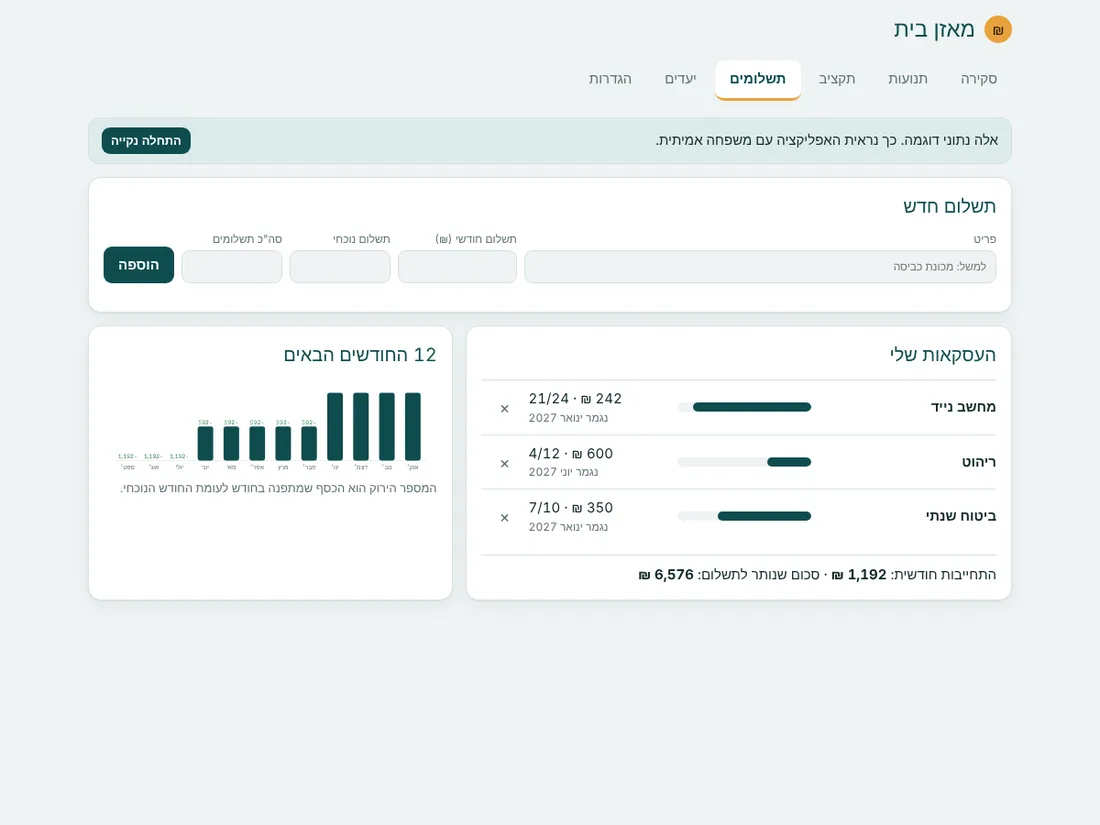Click the ריהוט progress bar
The image size is (1100, 825).
744,462
